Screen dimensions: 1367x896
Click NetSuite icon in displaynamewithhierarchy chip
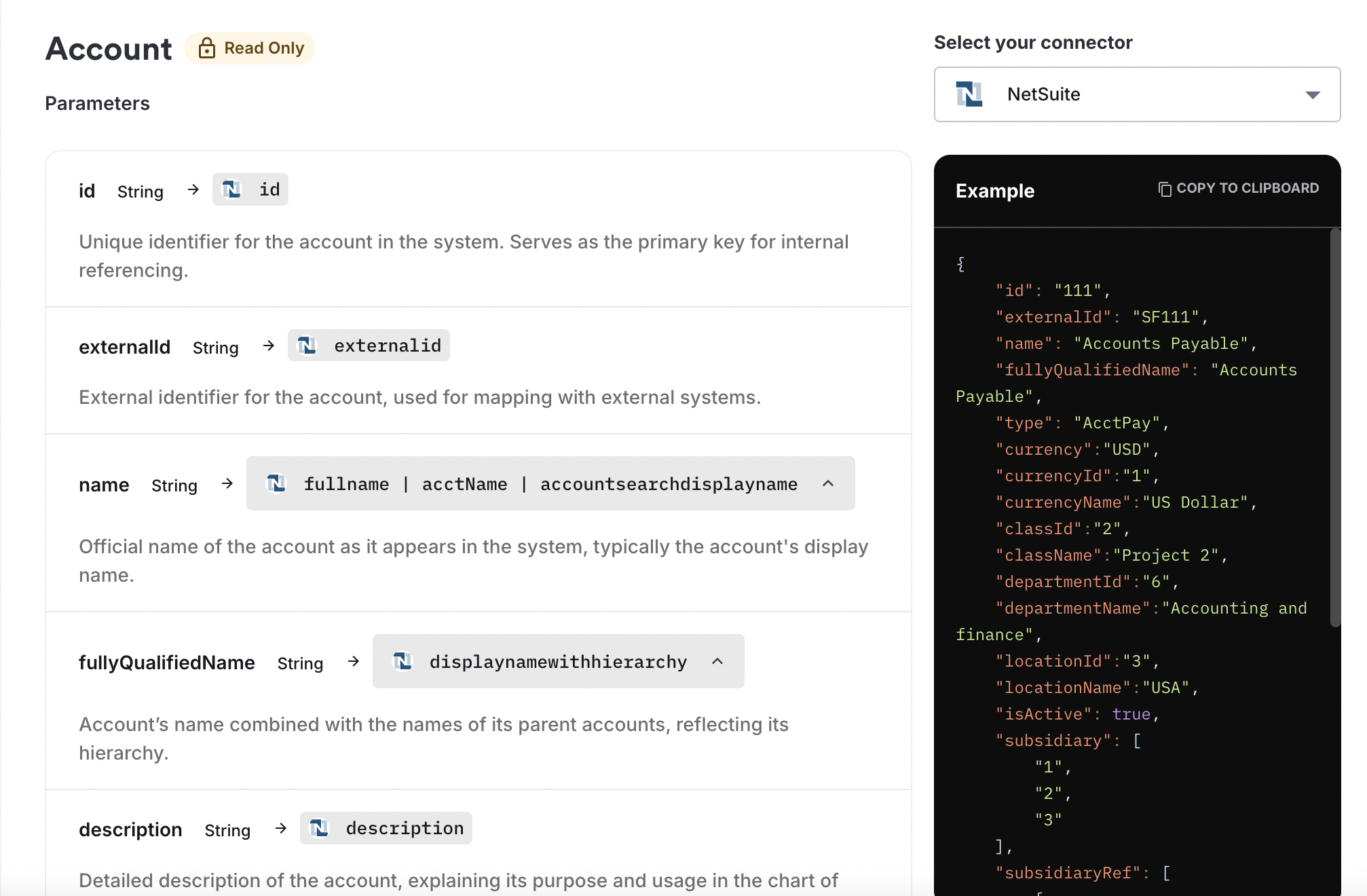pyautogui.click(x=402, y=661)
